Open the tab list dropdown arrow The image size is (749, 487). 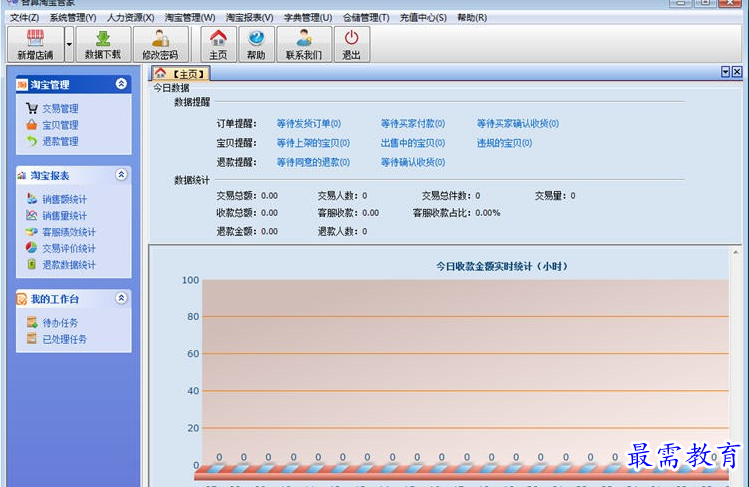click(726, 72)
